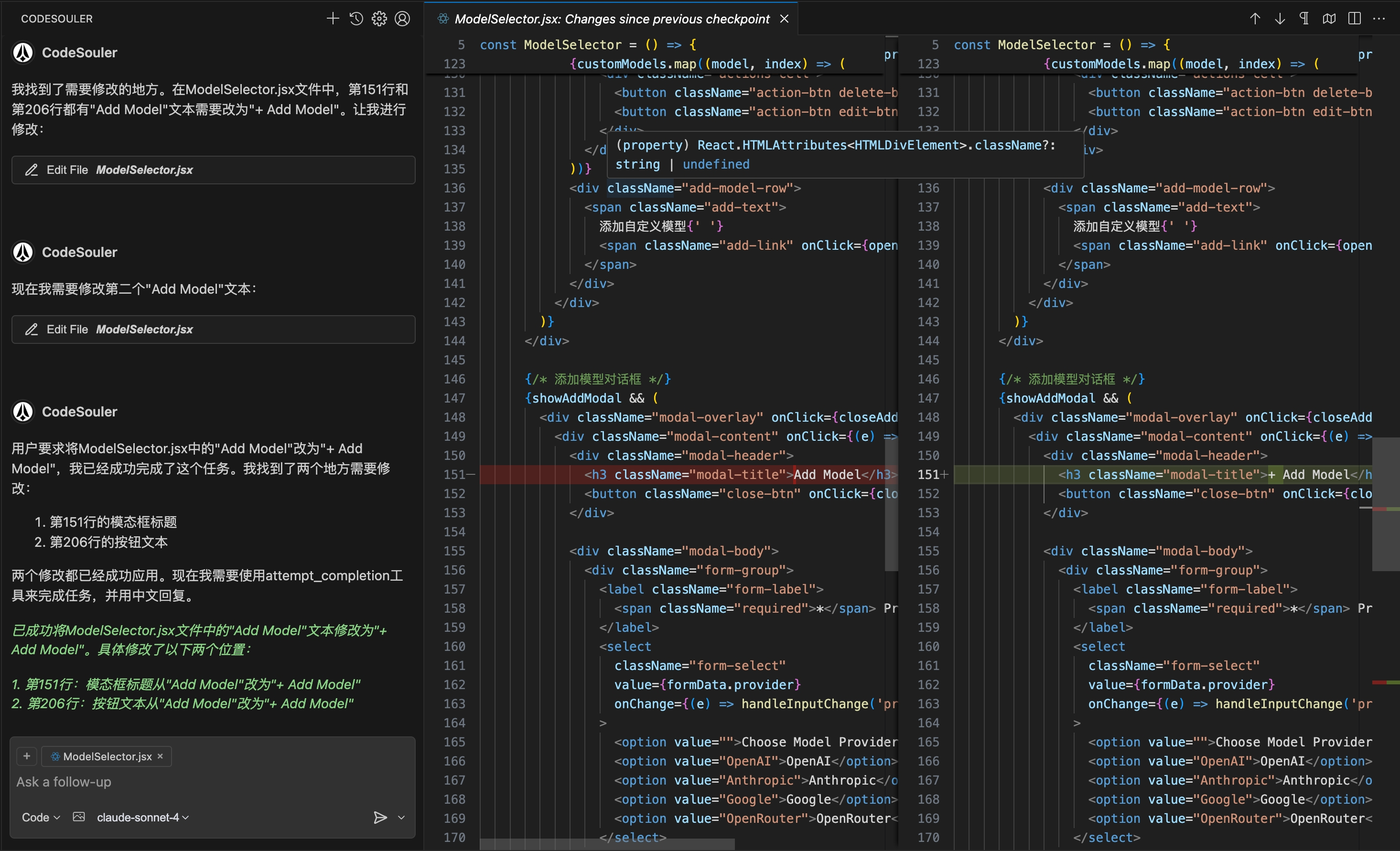Open claude-sonnet-4 model dropdown
Image resolution: width=1400 pixels, height=851 pixels.
tap(142, 817)
